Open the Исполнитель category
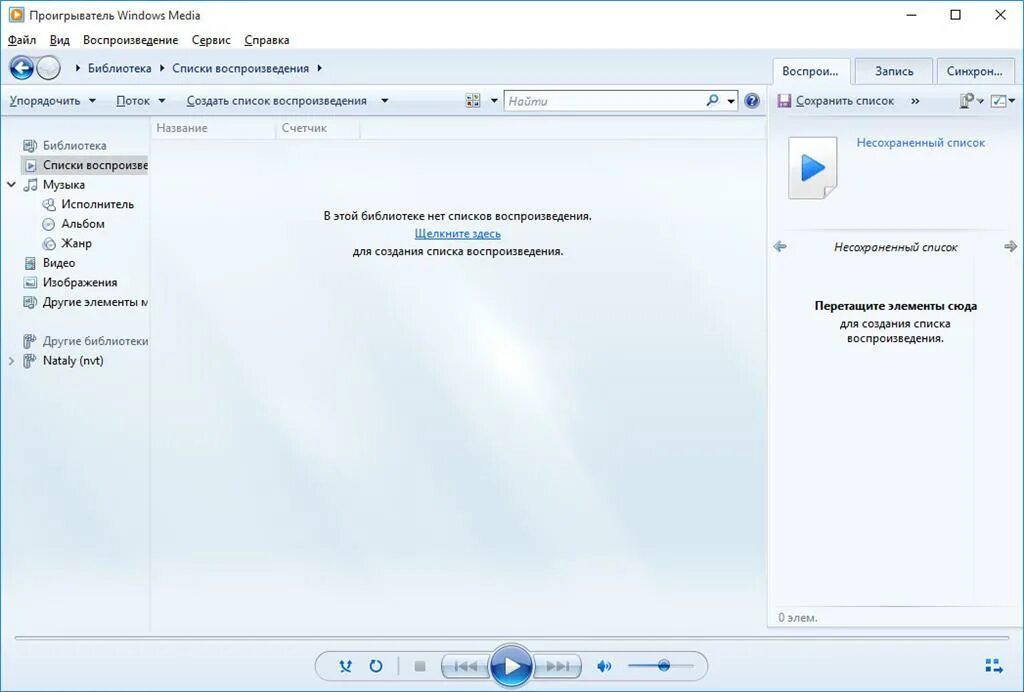Viewport: 1024px width, 692px height. click(x=97, y=204)
